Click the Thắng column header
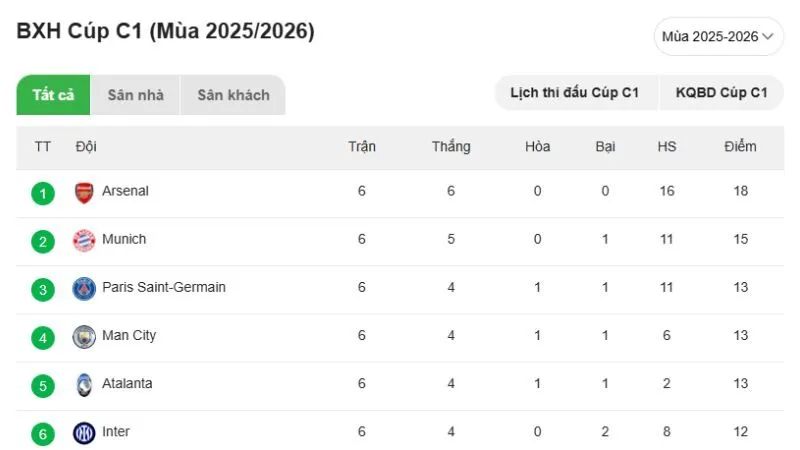This screenshot has width=800, height=450. click(x=451, y=147)
